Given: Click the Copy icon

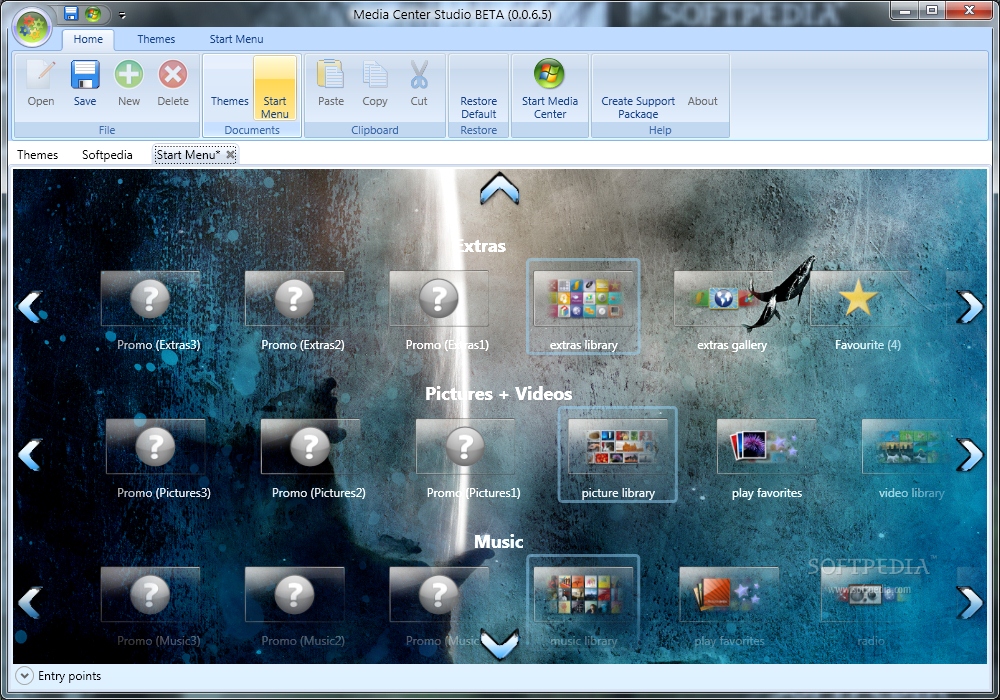Looking at the screenshot, I should pos(374,84).
